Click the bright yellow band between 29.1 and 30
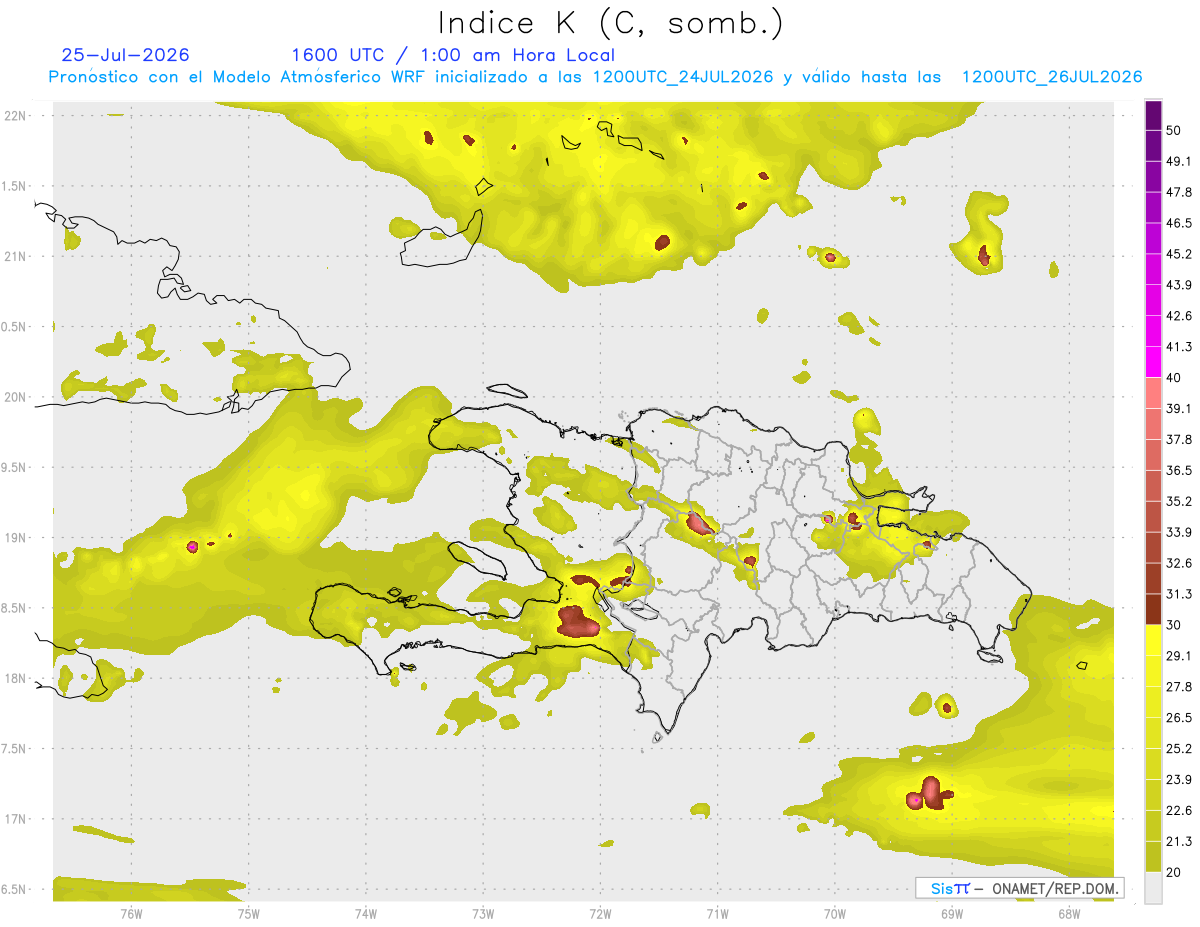Image resolution: width=1200 pixels, height=927 pixels. click(1153, 640)
